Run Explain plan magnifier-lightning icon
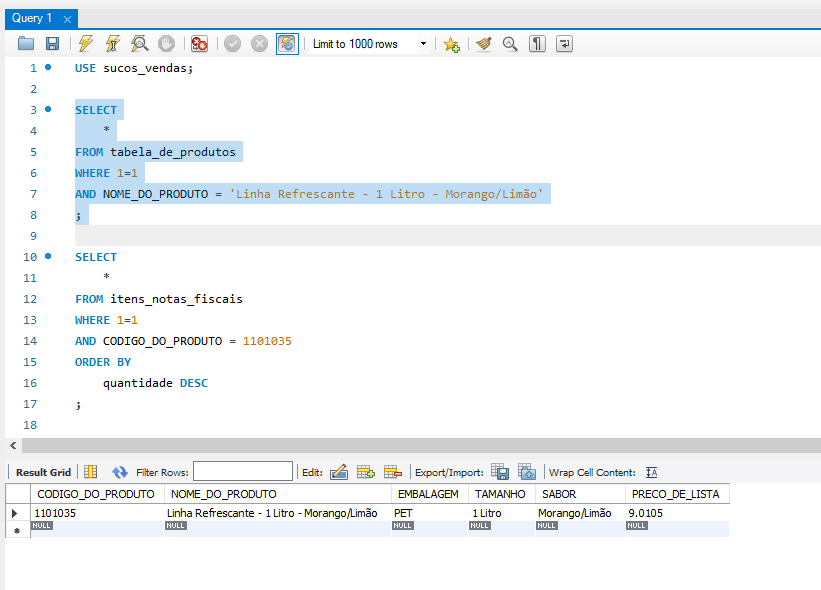Screen dimensions: 821x590 pyautogui.click(x=140, y=44)
